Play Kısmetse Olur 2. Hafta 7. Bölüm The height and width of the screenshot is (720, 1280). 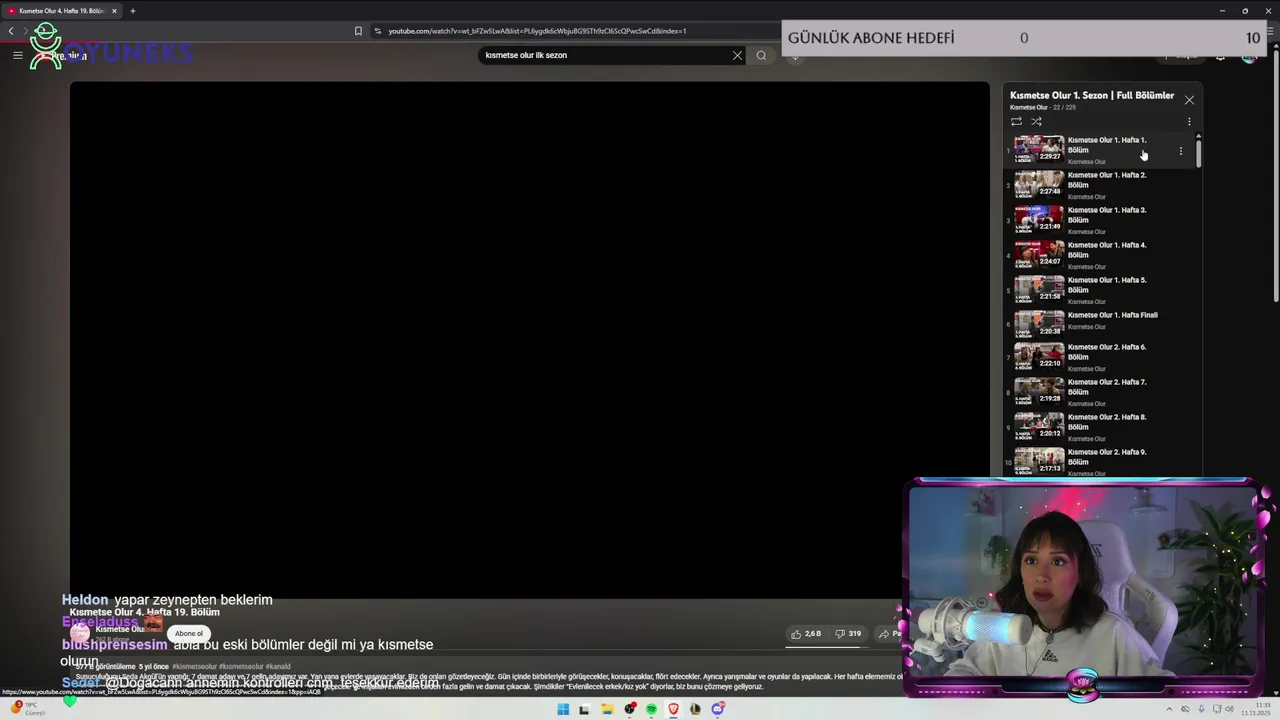pos(1107,387)
